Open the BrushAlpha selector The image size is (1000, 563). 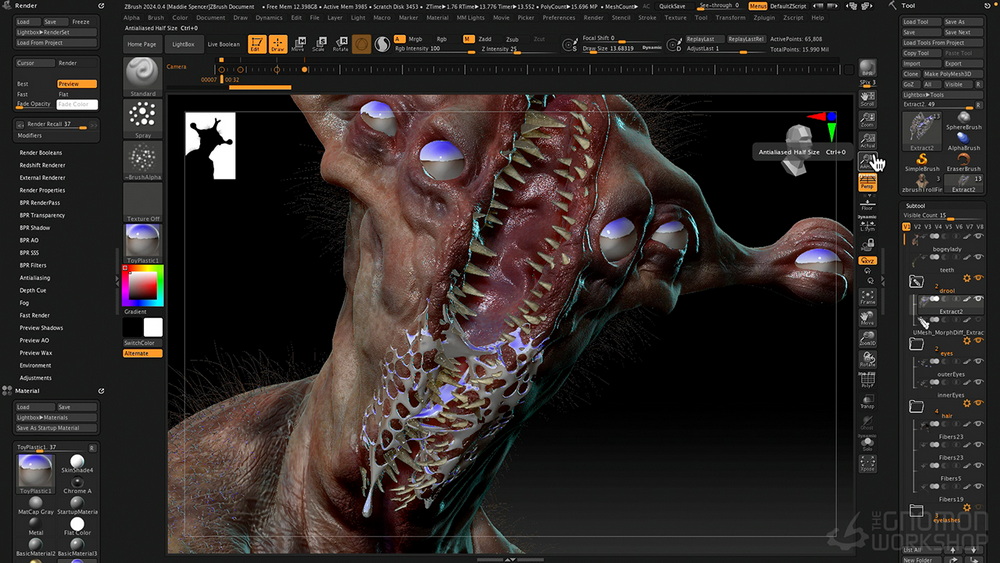[x=142, y=161]
